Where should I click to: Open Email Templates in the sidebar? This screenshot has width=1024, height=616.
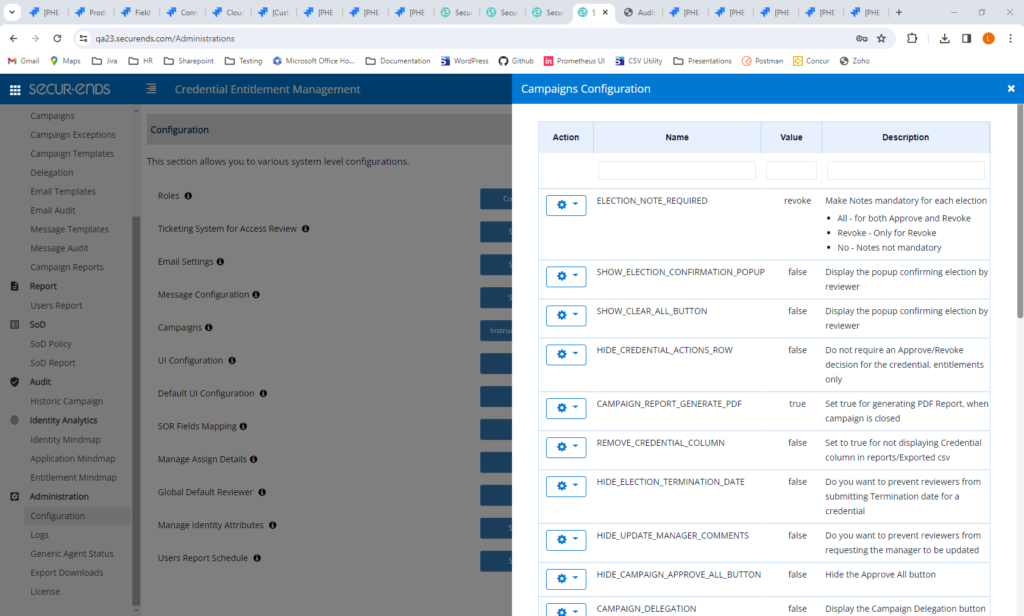point(63,191)
